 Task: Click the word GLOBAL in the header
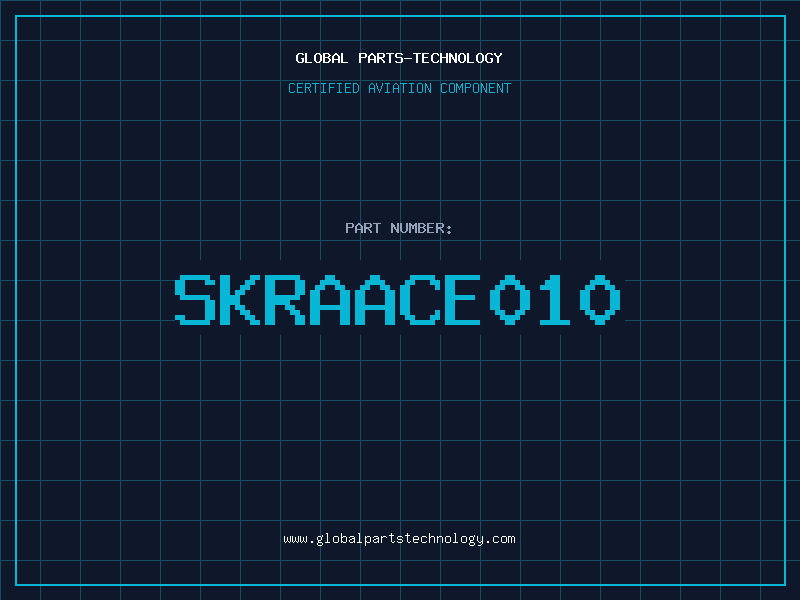[x=322, y=58]
